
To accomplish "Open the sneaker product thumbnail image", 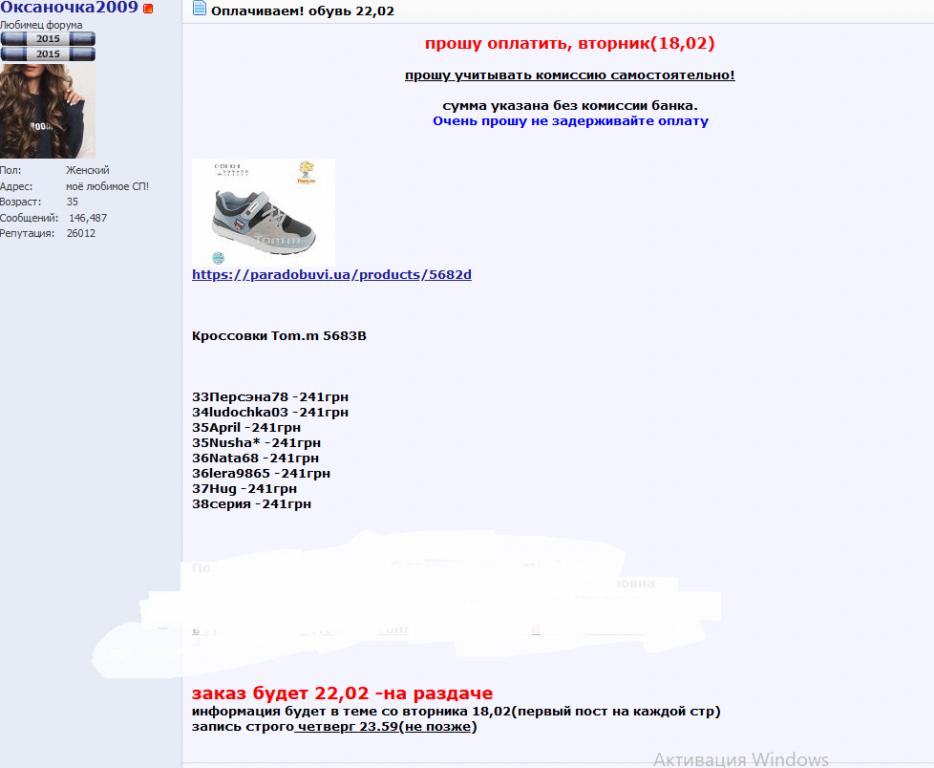I will coord(263,212).
